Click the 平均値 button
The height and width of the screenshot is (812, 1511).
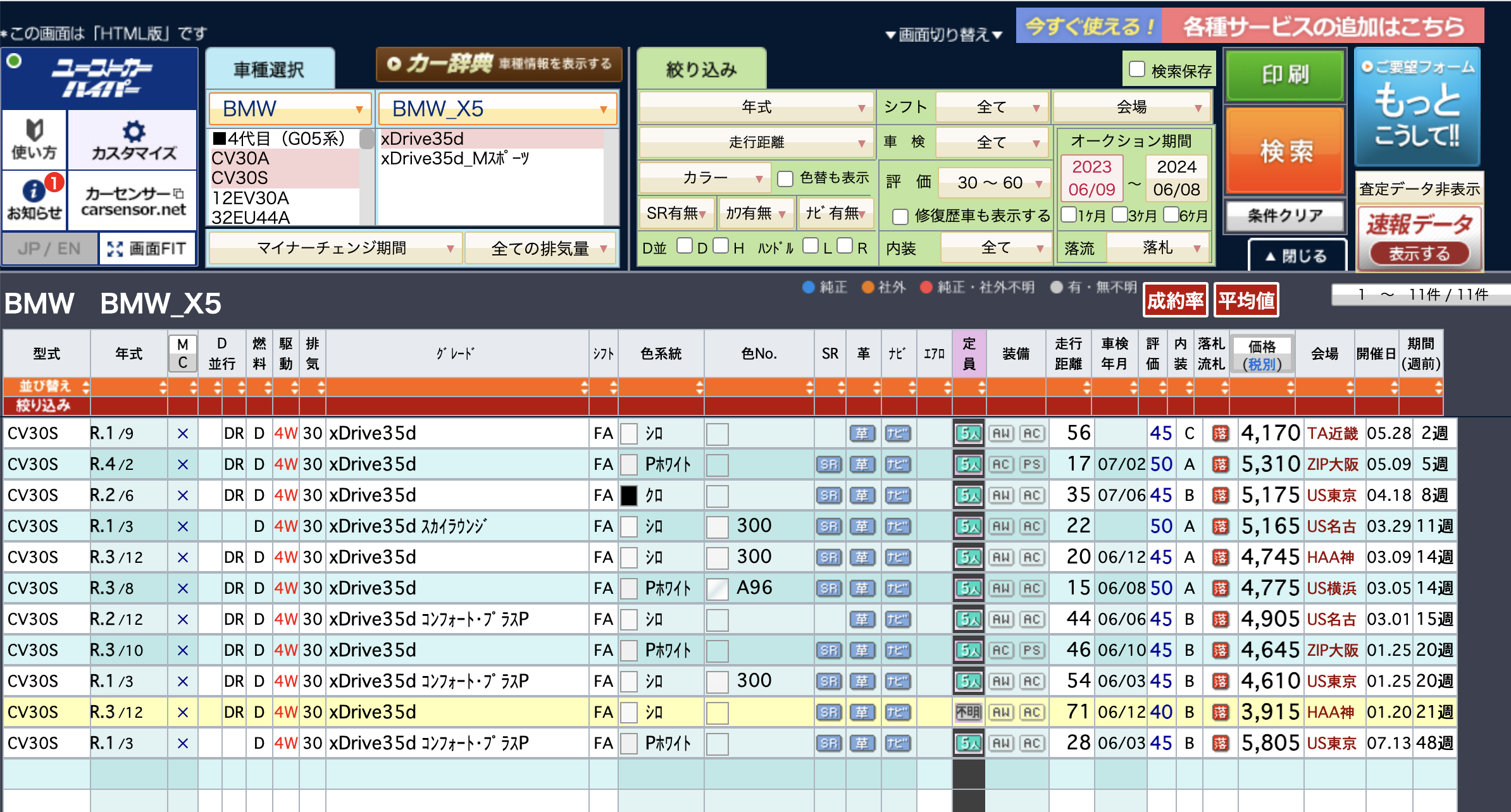[x=1247, y=300]
